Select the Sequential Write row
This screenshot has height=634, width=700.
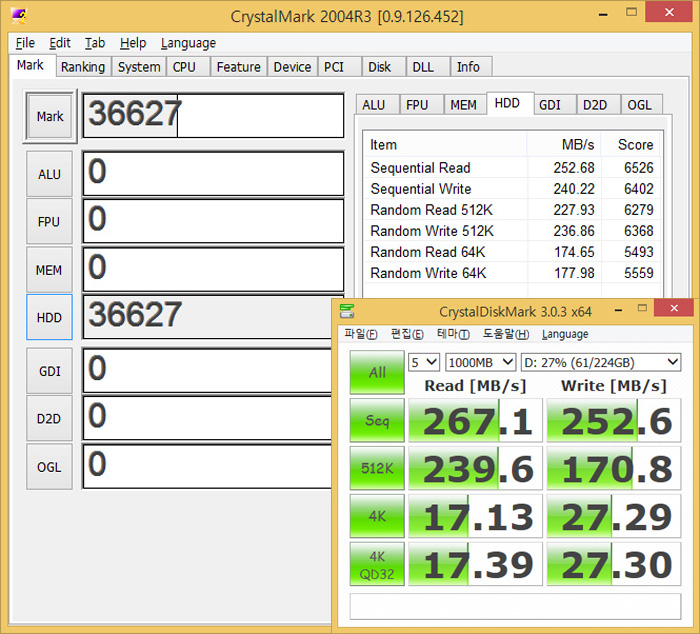click(x=512, y=189)
